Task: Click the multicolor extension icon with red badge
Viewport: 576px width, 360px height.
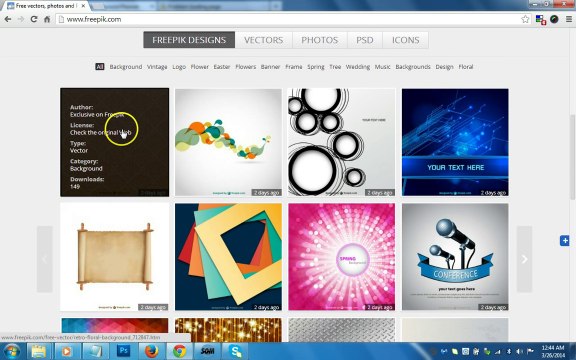Action: coord(540,19)
